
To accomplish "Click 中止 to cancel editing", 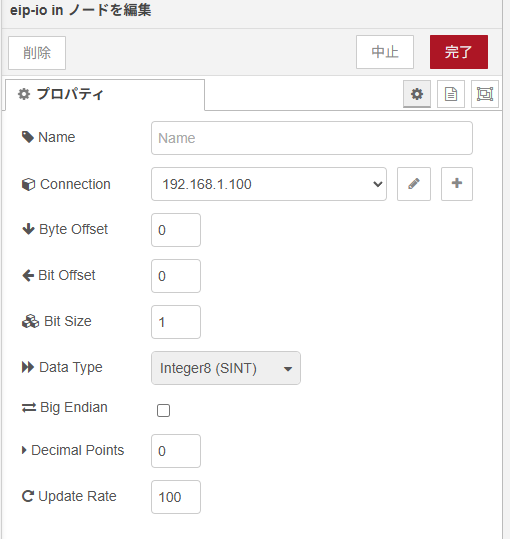I will coord(385,52).
